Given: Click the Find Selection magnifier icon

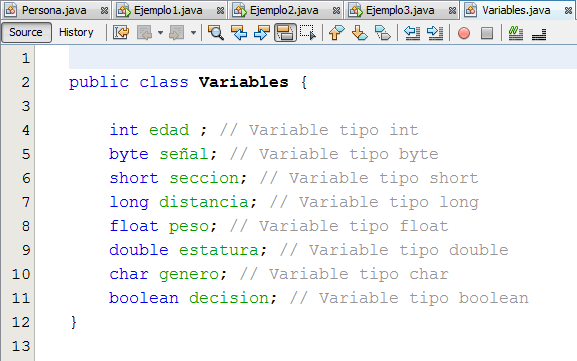Looking at the screenshot, I should pyautogui.click(x=216, y=33).
